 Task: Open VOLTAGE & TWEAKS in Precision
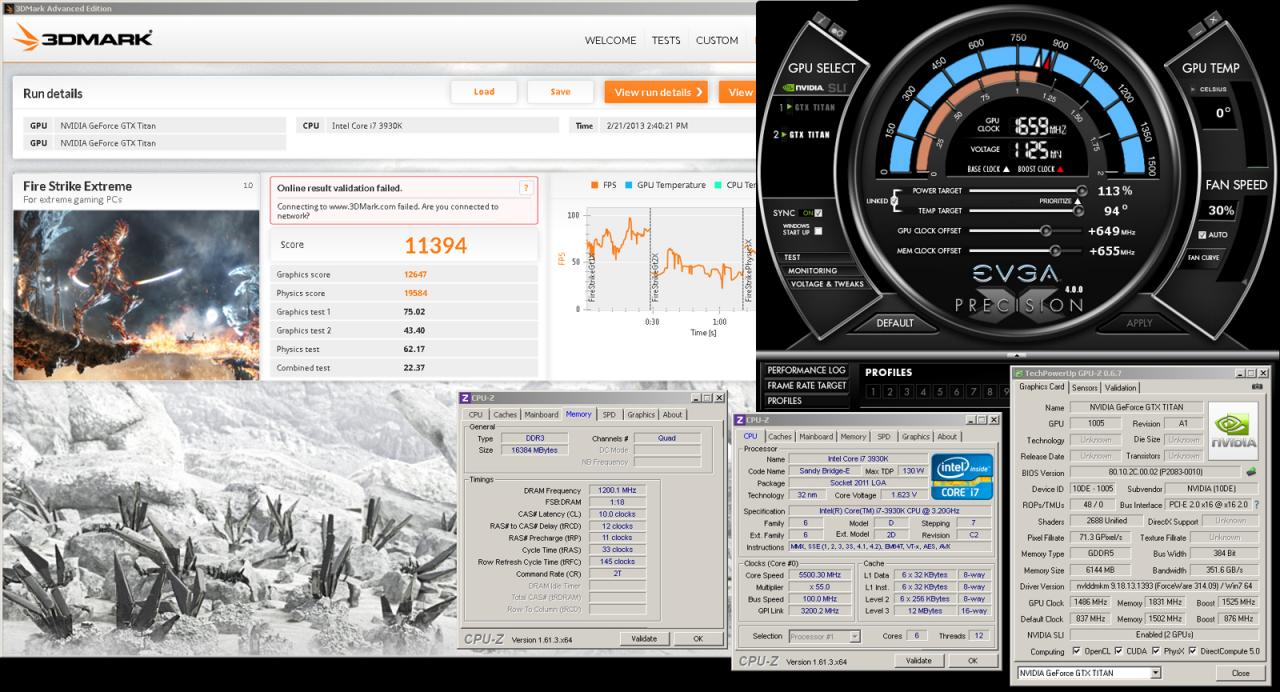click(x=825, y=284)
